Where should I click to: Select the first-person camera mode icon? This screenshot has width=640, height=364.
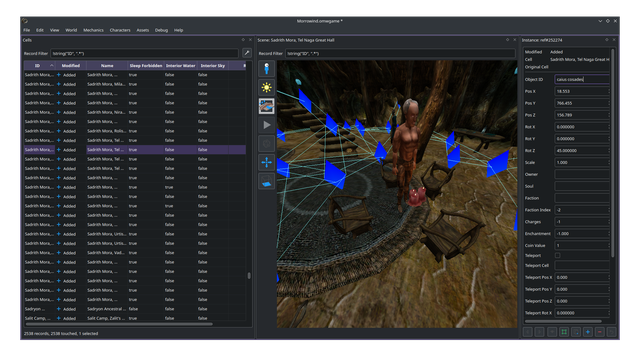click(267, 69)
